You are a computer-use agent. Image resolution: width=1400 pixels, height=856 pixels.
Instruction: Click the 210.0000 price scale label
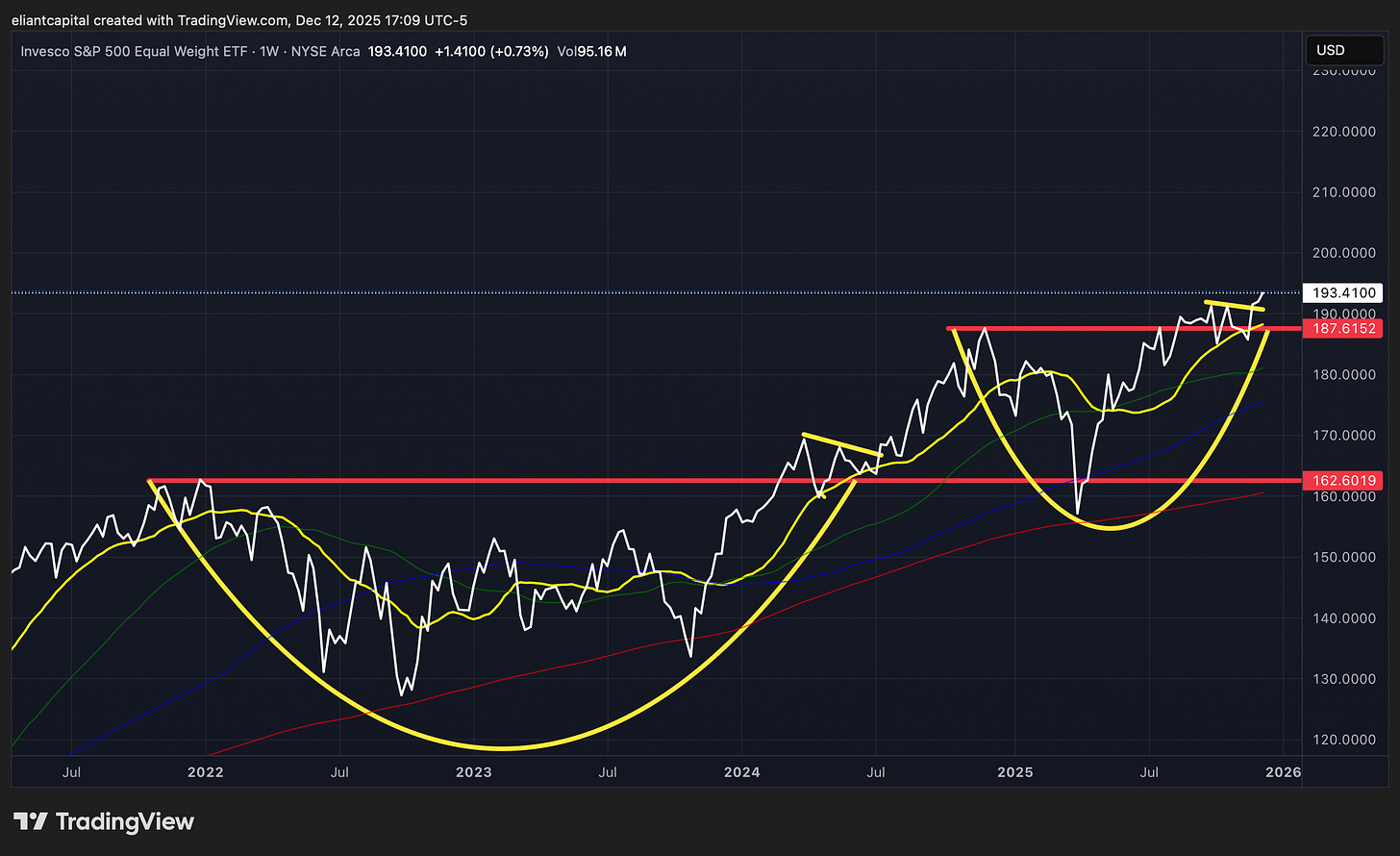1344,192
